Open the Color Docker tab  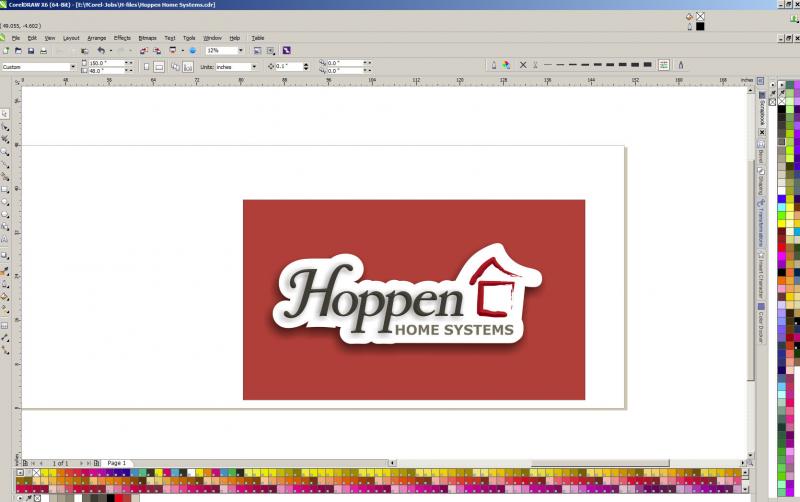(x=761, y=323)
